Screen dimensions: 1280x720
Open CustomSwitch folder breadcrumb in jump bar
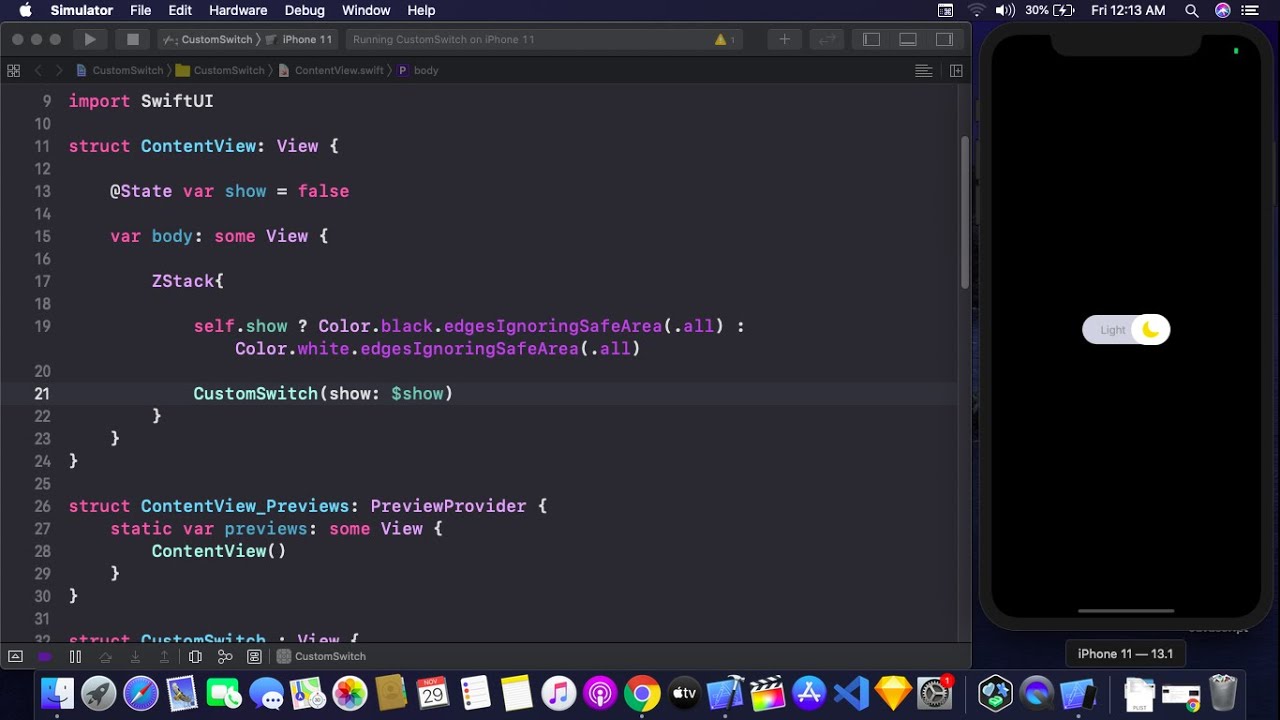click(x=220, y=70)
